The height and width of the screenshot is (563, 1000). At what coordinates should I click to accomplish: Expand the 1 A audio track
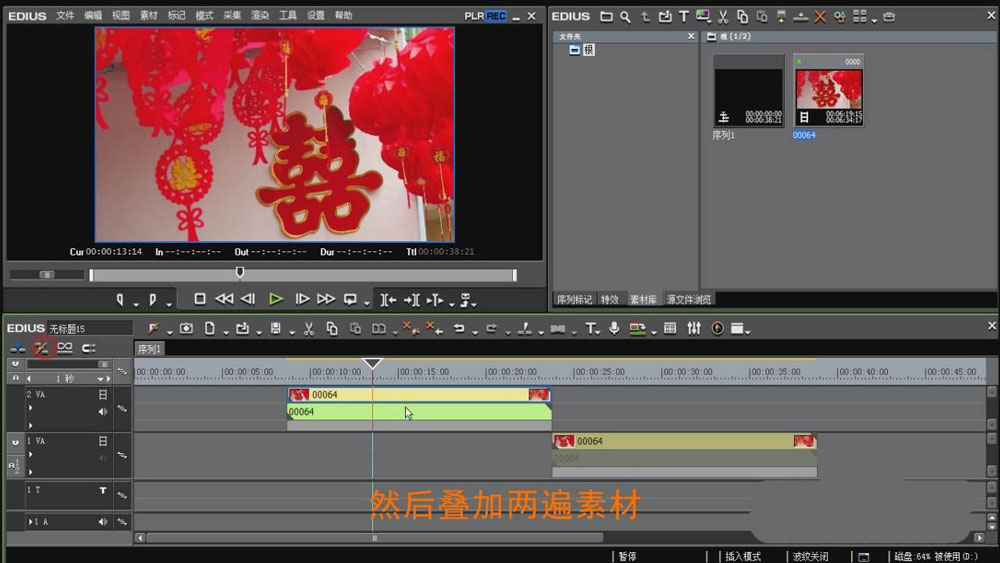pyautogui.click(x=31, y=522)
